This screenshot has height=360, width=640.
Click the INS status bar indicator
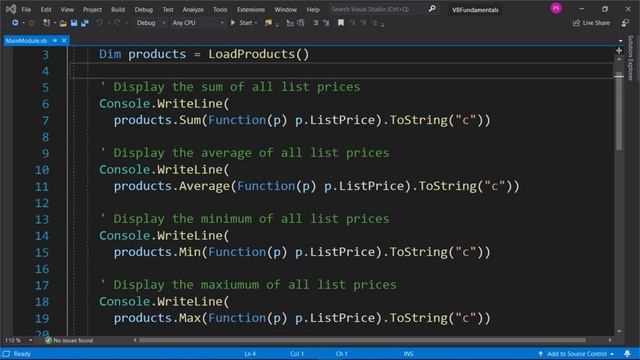coord(408,354)
